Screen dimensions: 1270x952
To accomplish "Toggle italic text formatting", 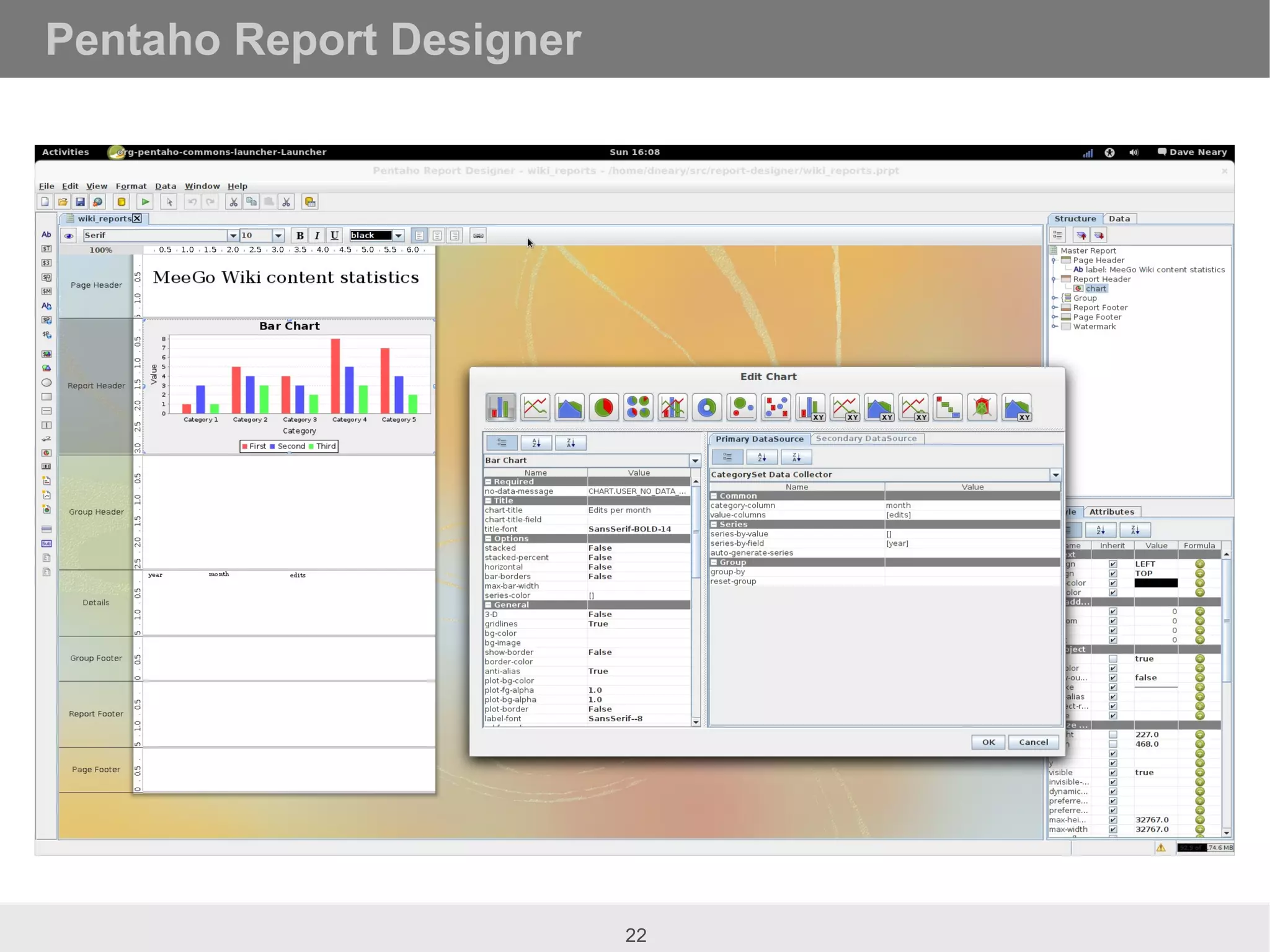I will [317, 235].
